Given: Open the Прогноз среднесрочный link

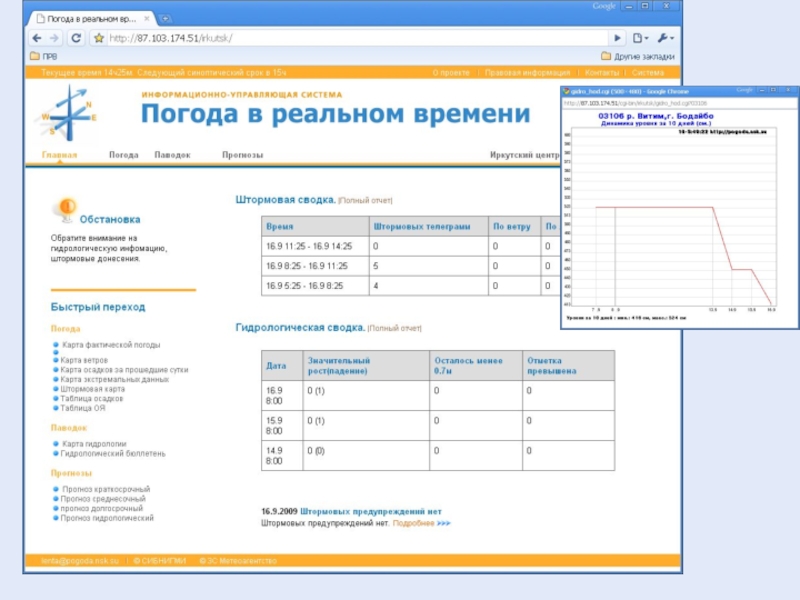Looking at the screenshot, I should (103, 499).
